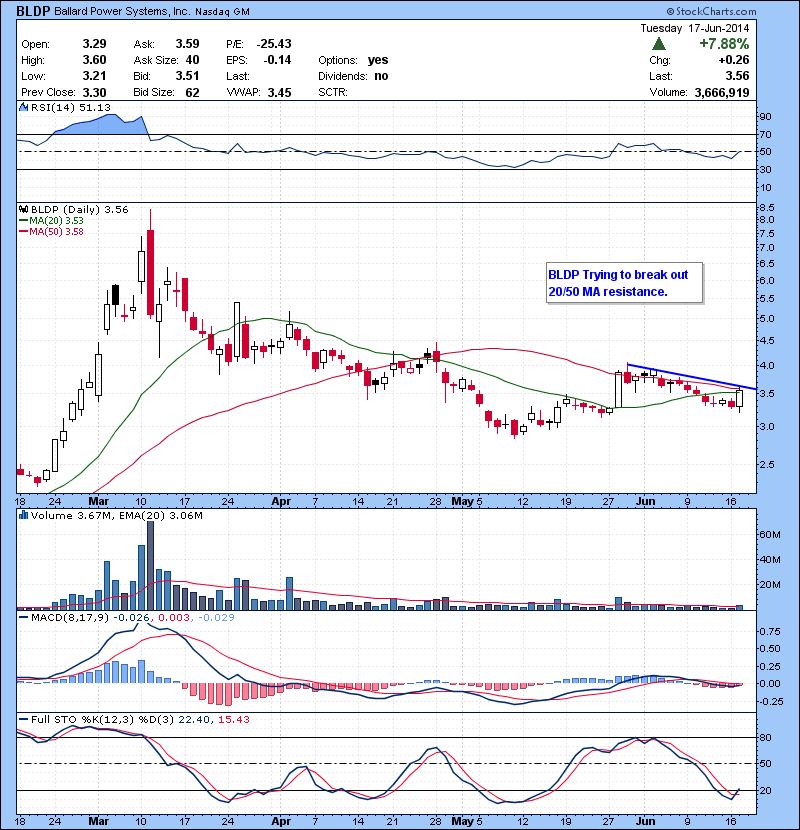
Task: Click the MACD histogram value -0.029
Action: pyautogui.click(x=216, y=617)
